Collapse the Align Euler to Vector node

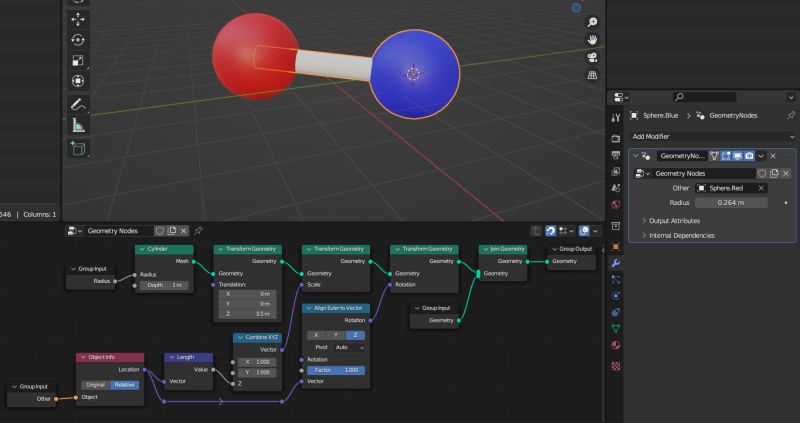pyautogui.click(x=308, y=308)
